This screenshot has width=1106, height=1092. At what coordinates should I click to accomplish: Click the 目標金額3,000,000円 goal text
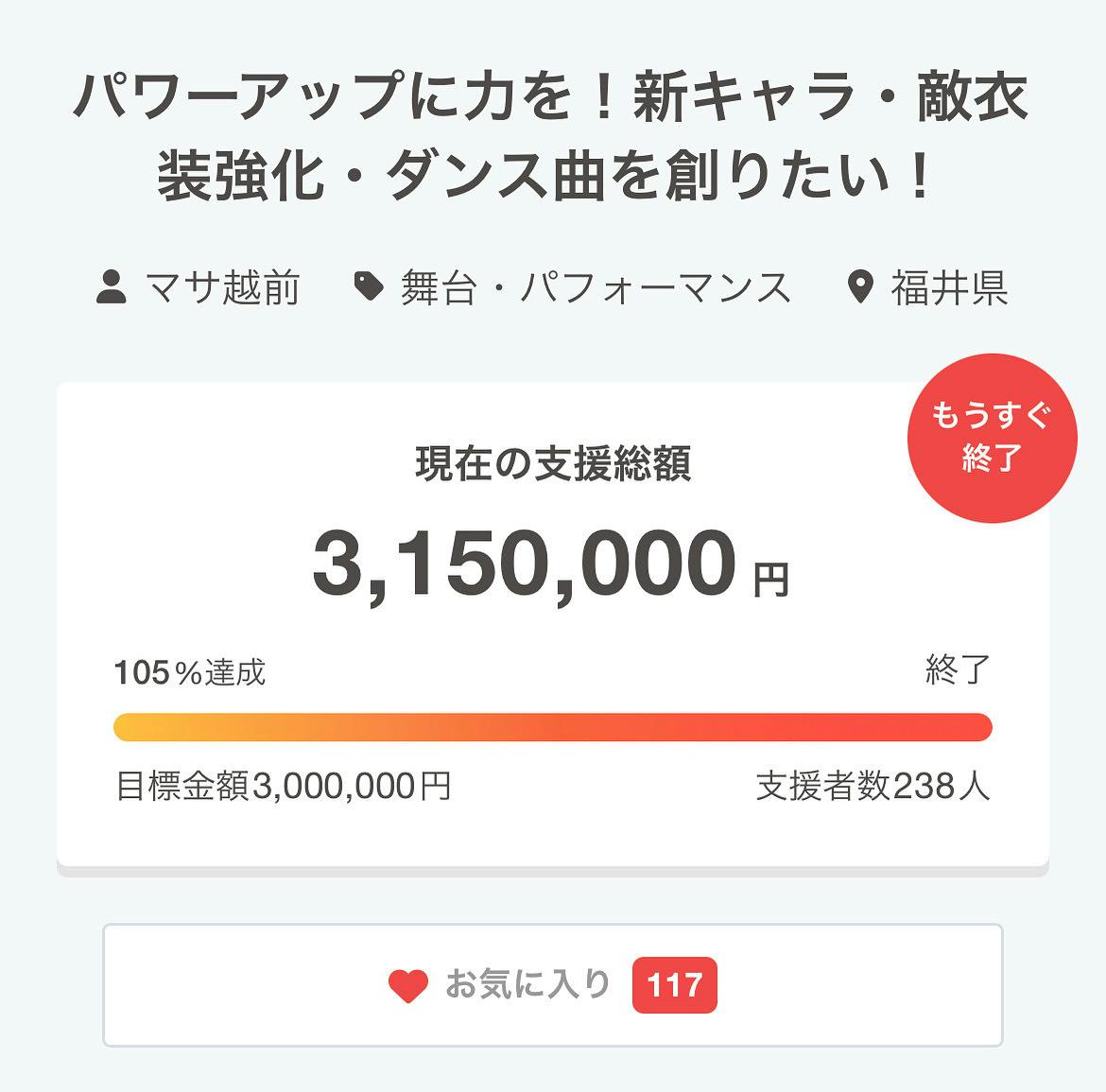[x=283, y=786]
